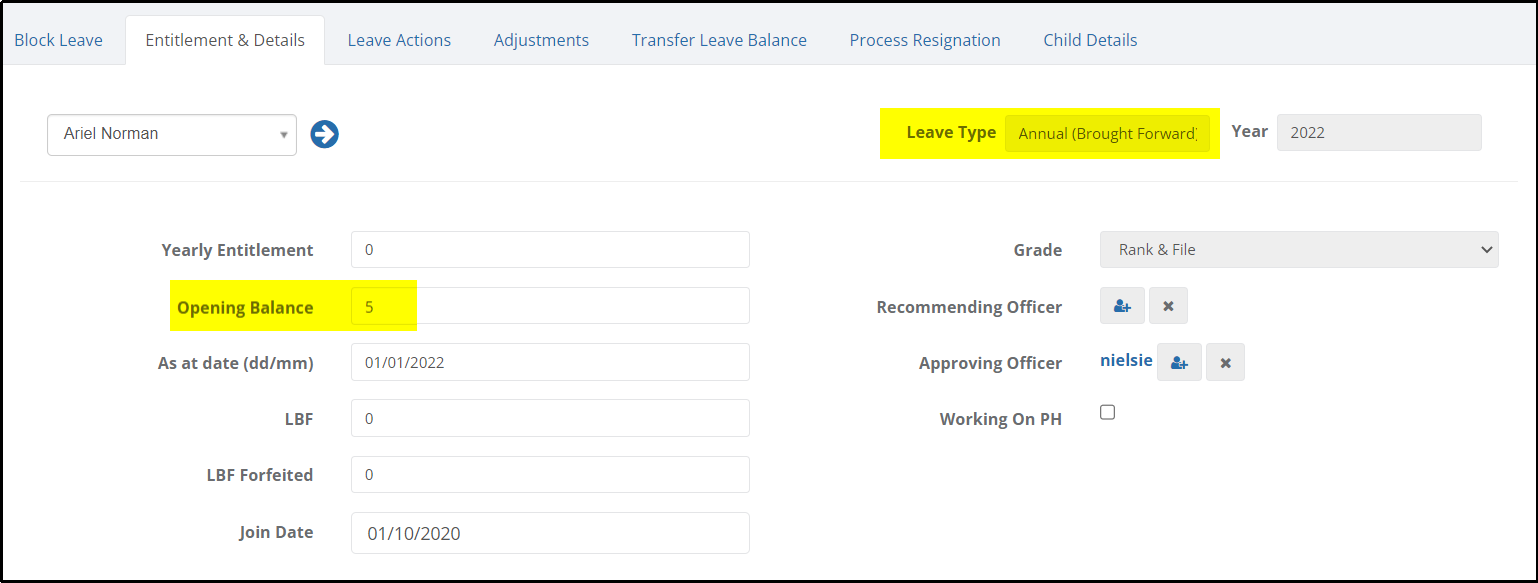Switch to the Block Leave tab

point(58,40)
